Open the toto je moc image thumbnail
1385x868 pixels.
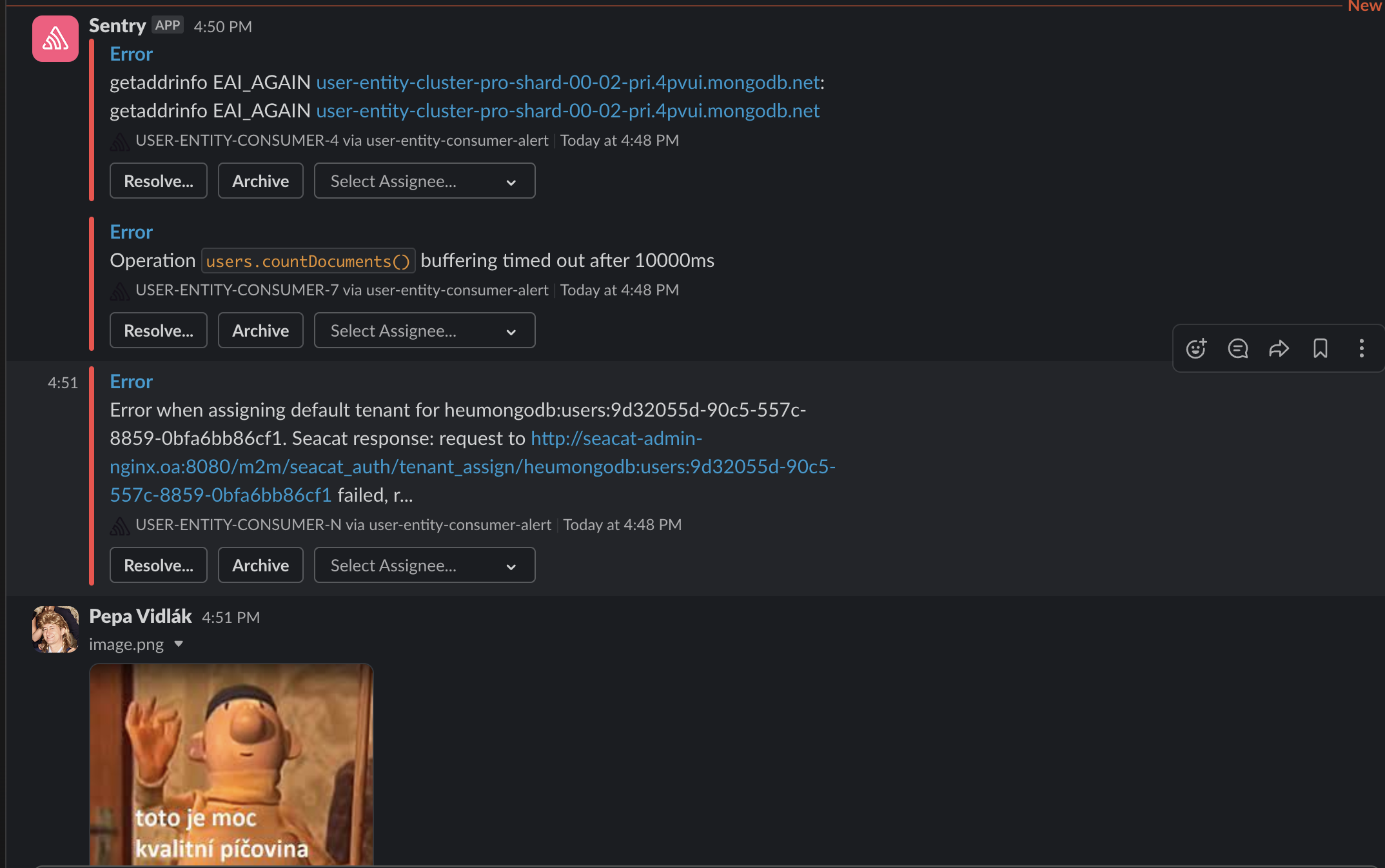click(x=231, y=764)
